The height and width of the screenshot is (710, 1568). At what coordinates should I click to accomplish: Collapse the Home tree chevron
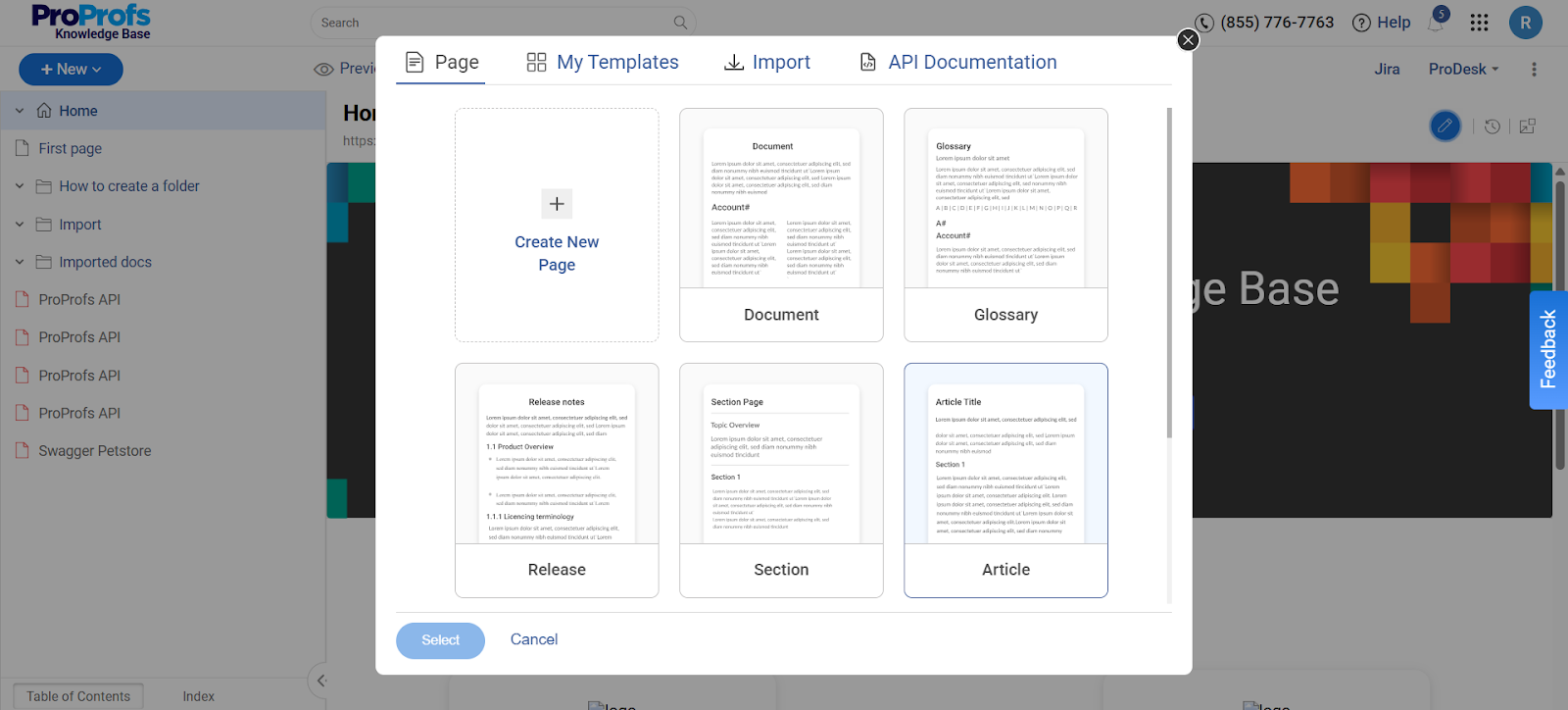(x=20, y=111)
